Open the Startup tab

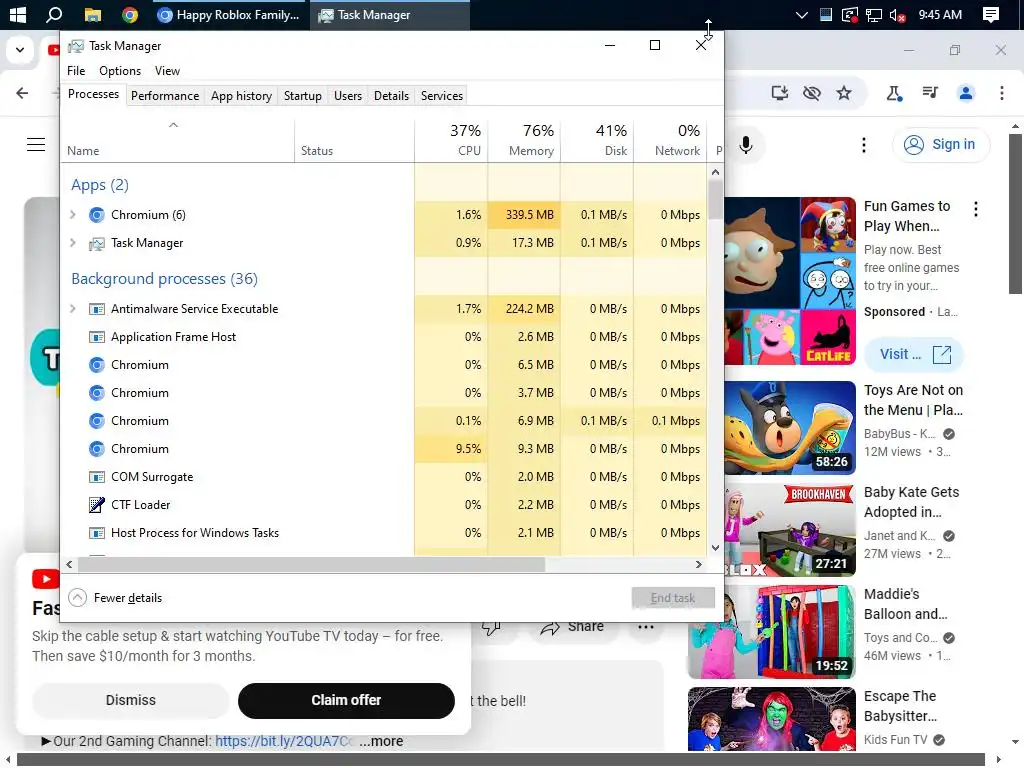[302, 96]
